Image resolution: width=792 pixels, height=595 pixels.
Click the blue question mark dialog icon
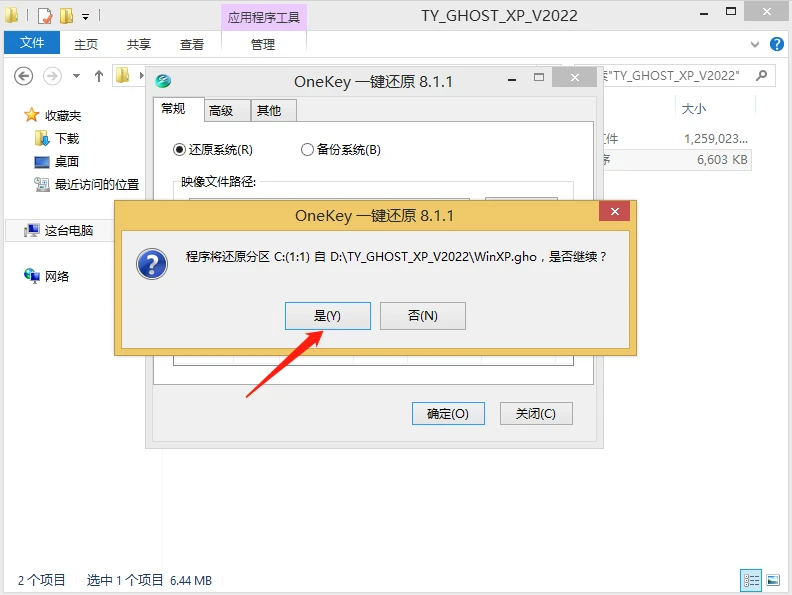[x=152, y=264]
